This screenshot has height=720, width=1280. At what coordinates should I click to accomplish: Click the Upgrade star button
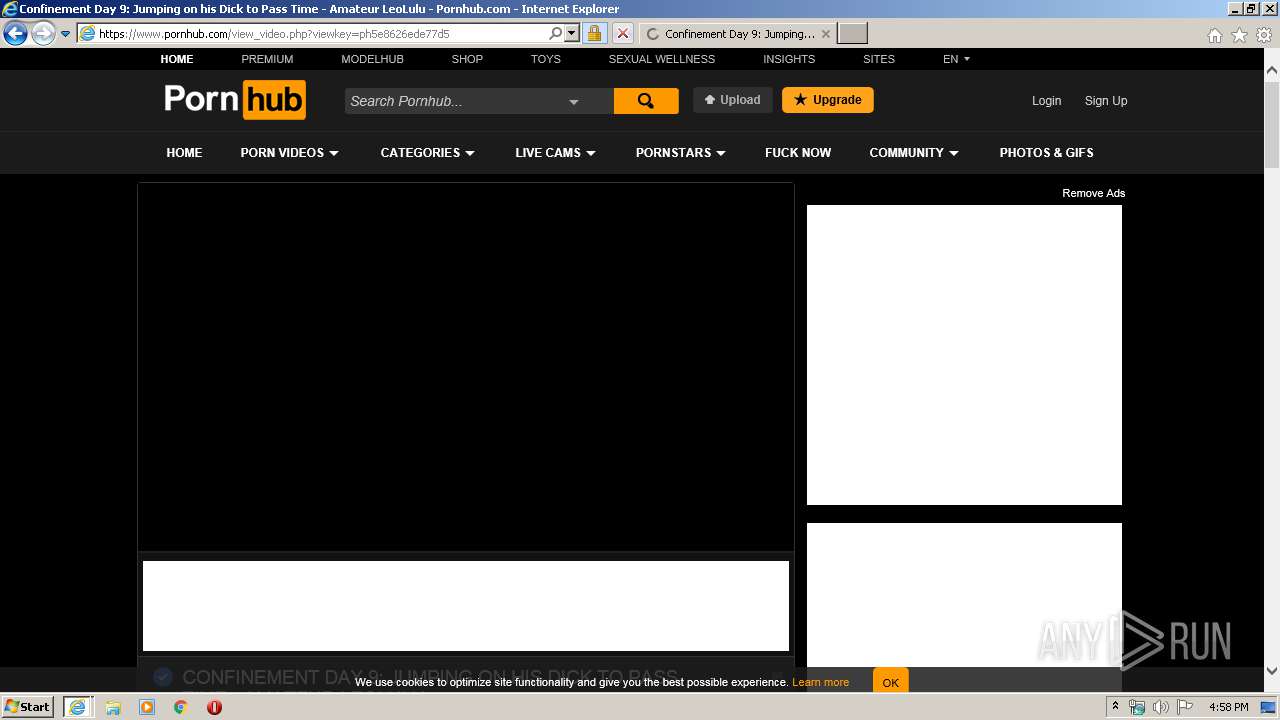[827, 100]
